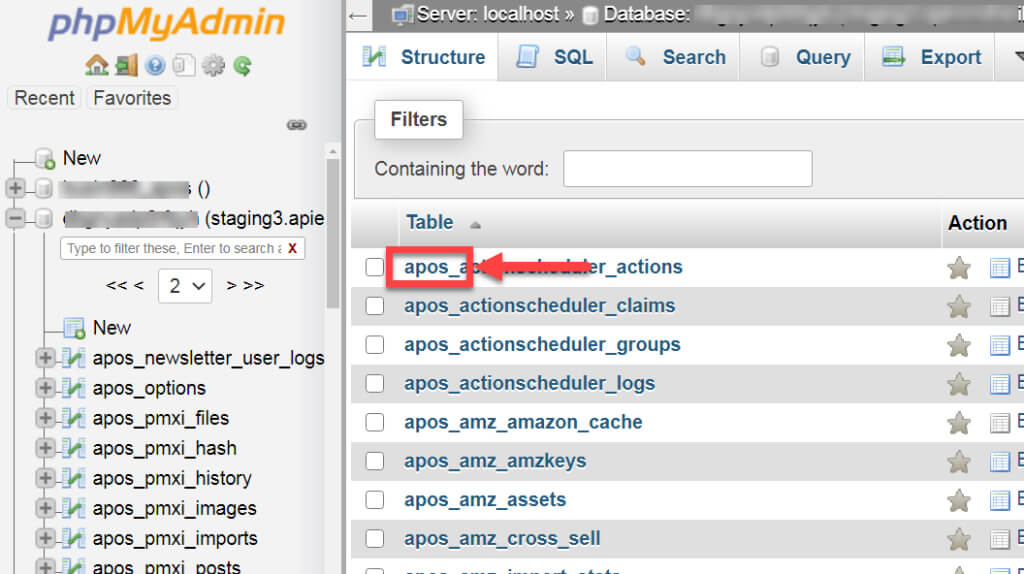
Task: Switch to the SQL tab
Action: point(555,57)
